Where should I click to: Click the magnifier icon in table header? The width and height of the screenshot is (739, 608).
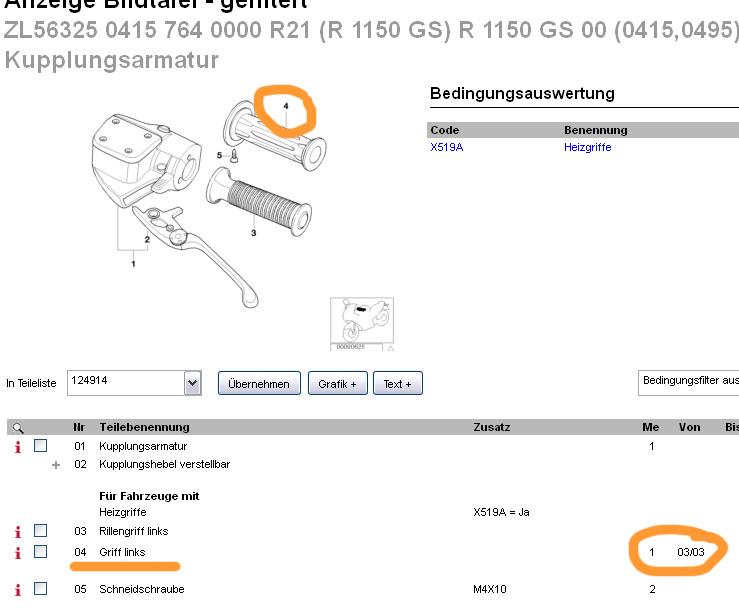(17, 428)
